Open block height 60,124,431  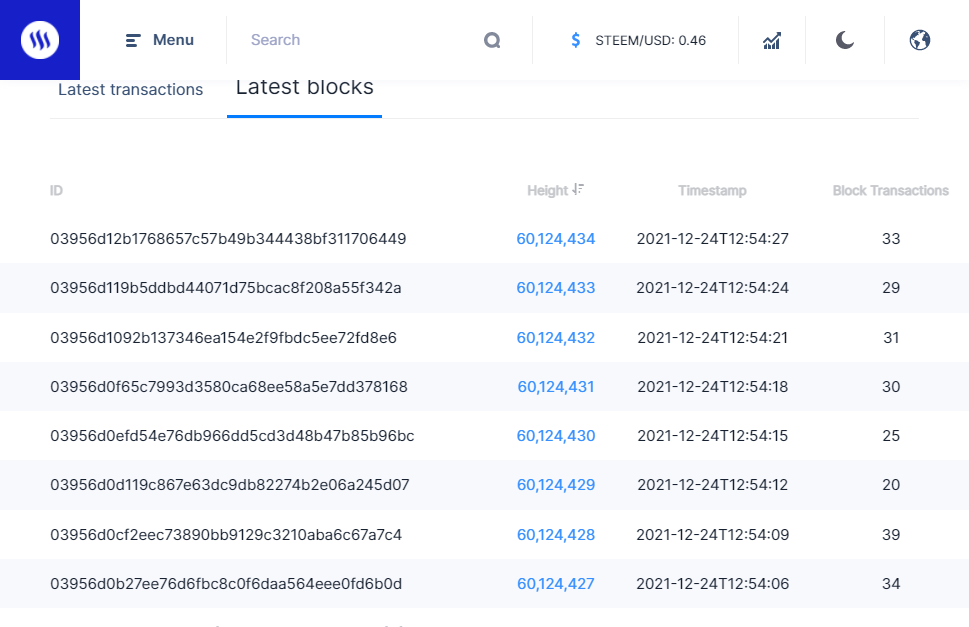click(556, 387)
